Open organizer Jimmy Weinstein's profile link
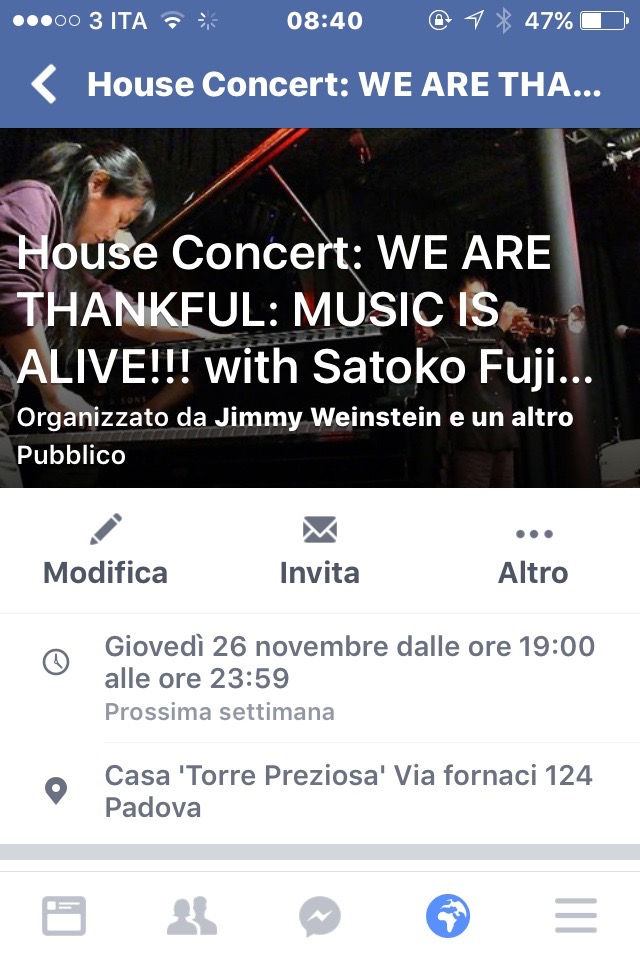The width and height of the screenshot is (640, 960). 328,417
